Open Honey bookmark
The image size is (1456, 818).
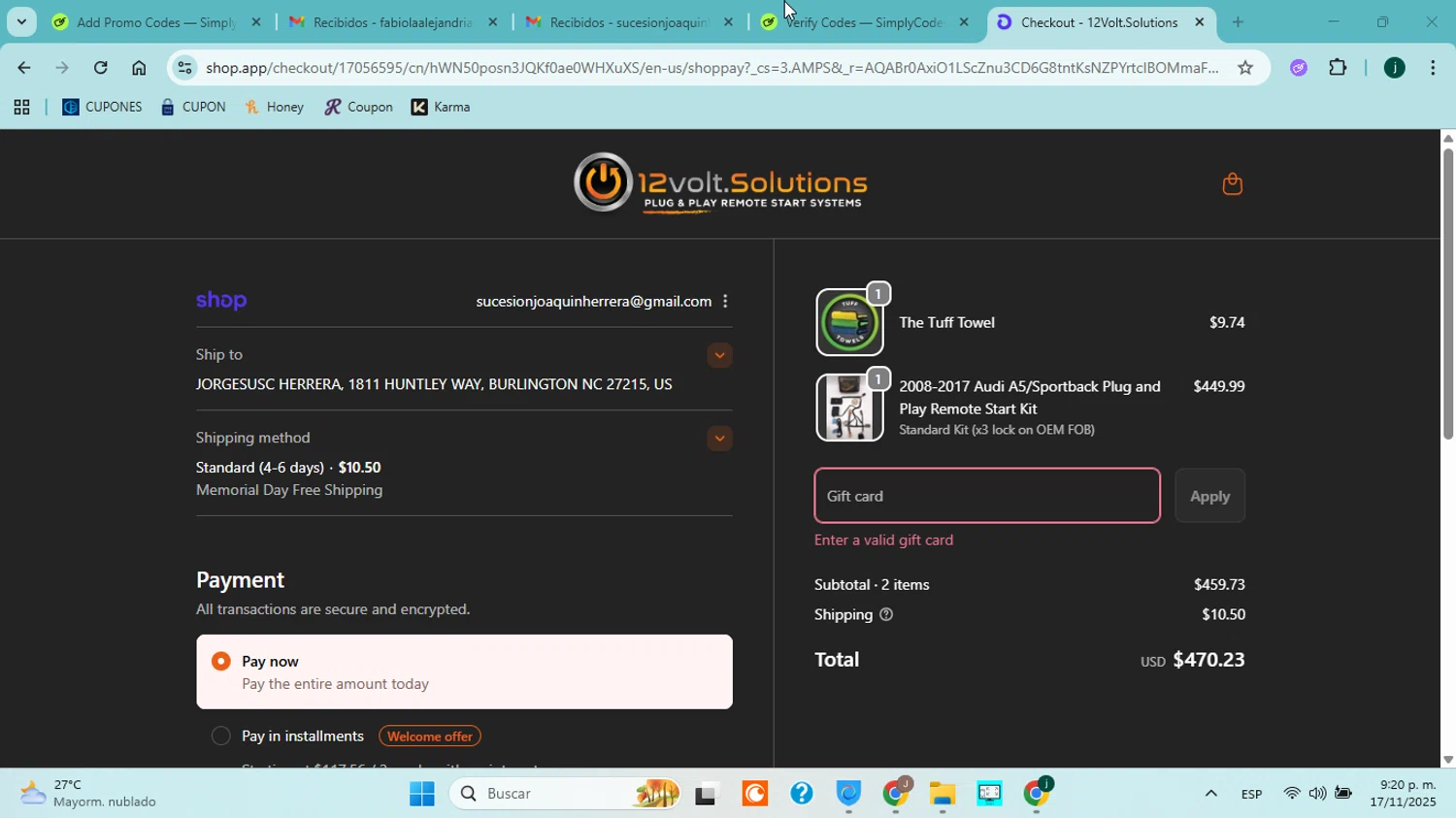pyautogui.click(x=275, y=108)
